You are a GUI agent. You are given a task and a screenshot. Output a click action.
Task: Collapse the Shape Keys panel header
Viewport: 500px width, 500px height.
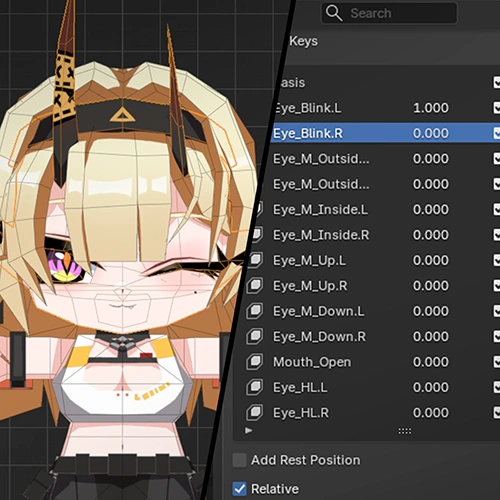coord(303,41)
